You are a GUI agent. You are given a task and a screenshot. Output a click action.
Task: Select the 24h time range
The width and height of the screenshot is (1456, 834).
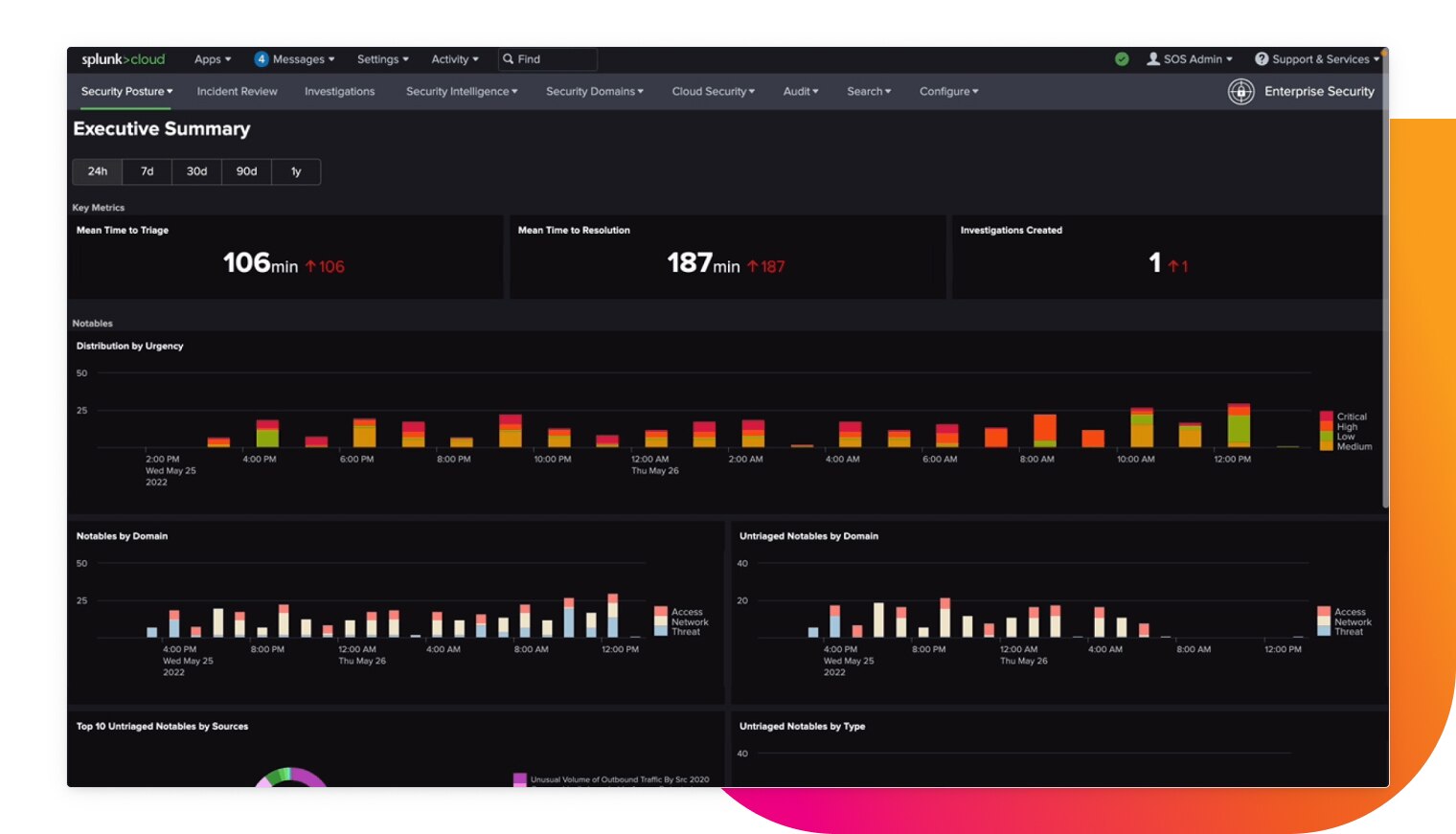click(x=98, y=171)
